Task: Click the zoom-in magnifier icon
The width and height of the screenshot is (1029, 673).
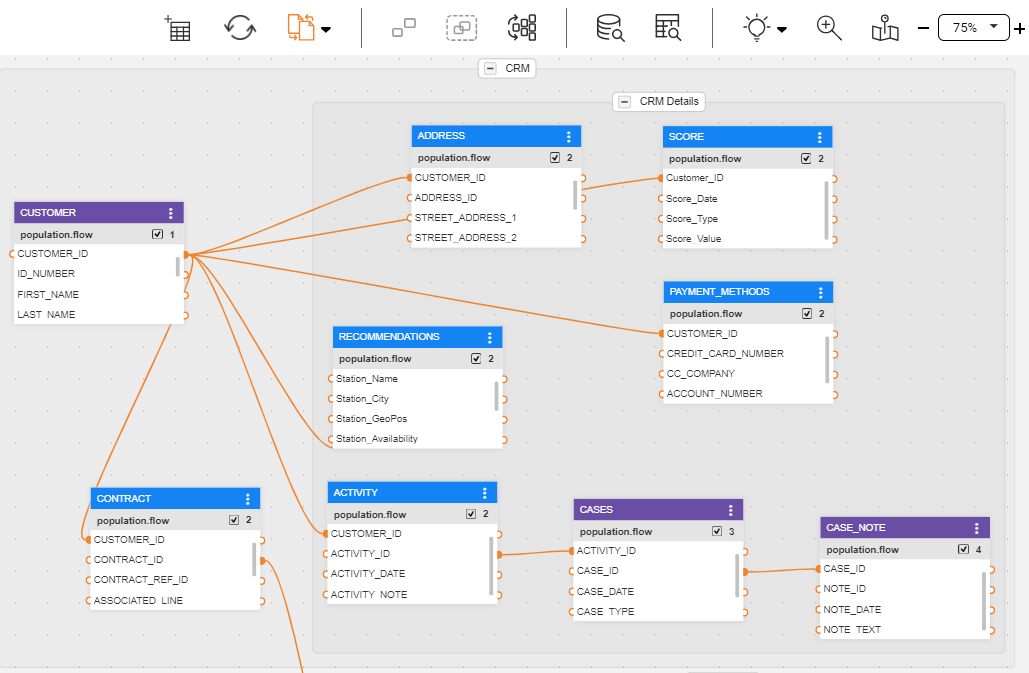Action: 829,28
